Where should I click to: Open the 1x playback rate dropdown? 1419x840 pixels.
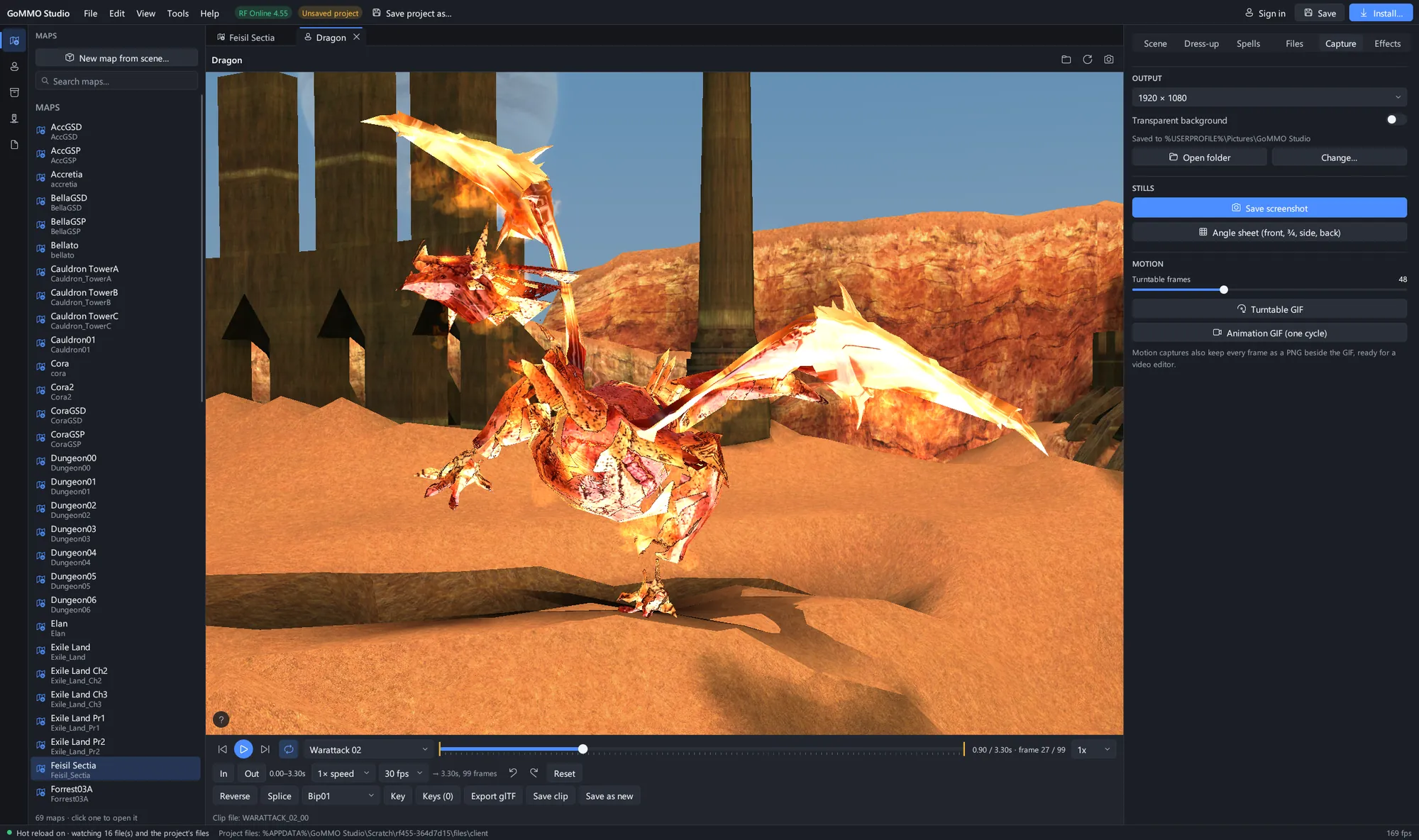[1094, 749]
